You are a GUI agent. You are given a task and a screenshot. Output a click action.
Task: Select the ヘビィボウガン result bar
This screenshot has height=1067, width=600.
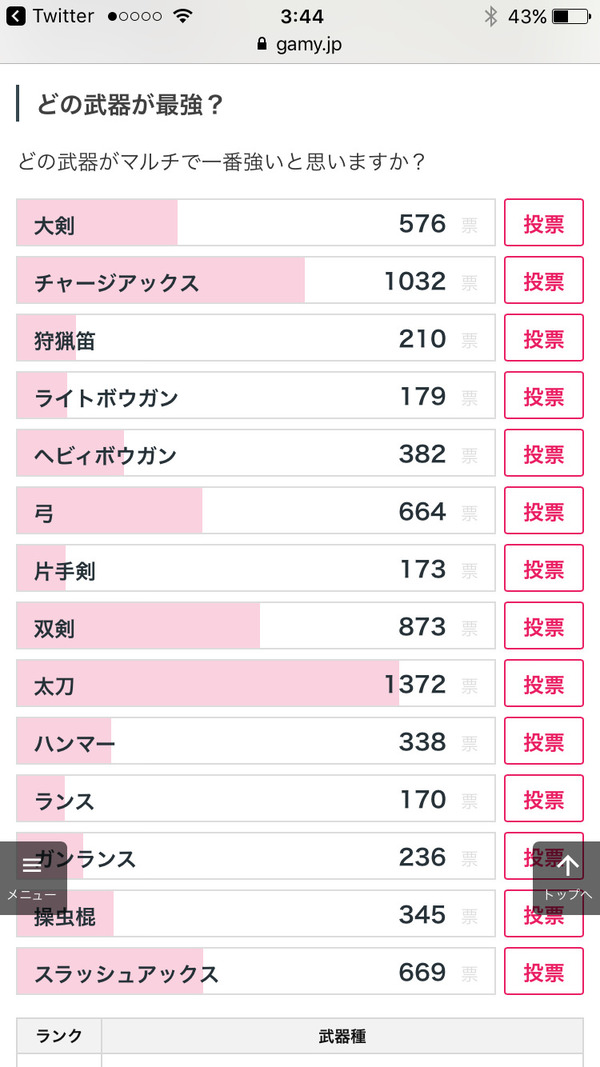256,453
